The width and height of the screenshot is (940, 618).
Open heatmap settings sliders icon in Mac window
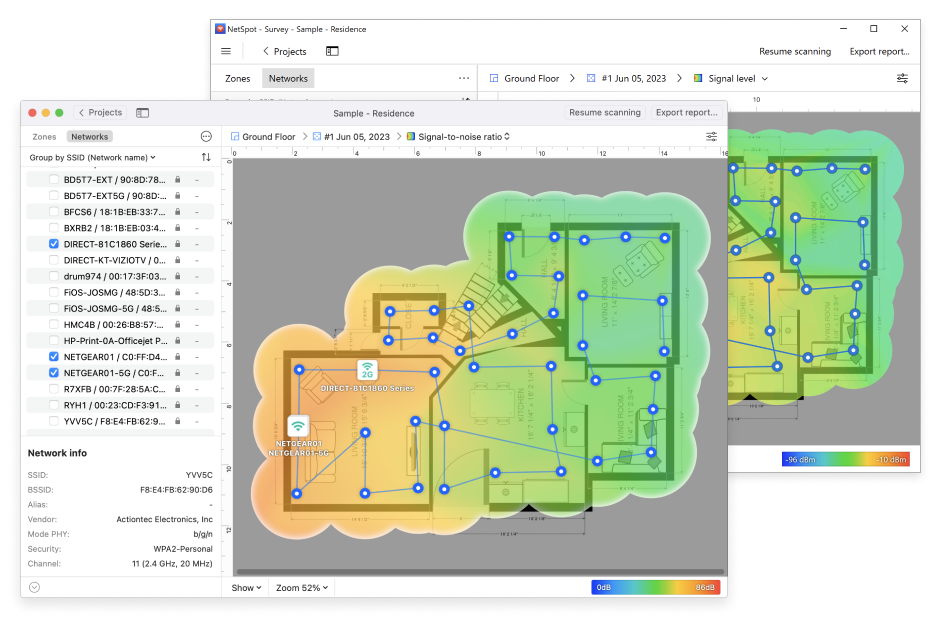pos(712,137)
